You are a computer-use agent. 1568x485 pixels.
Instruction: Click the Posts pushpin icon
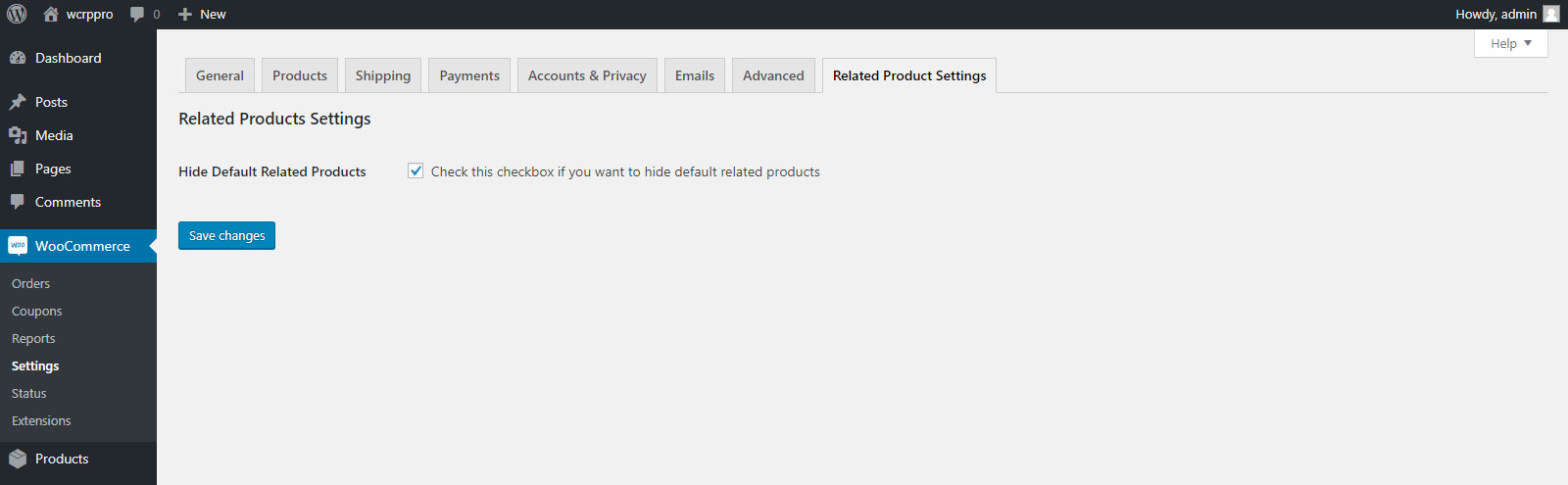(x=18, y=102)
